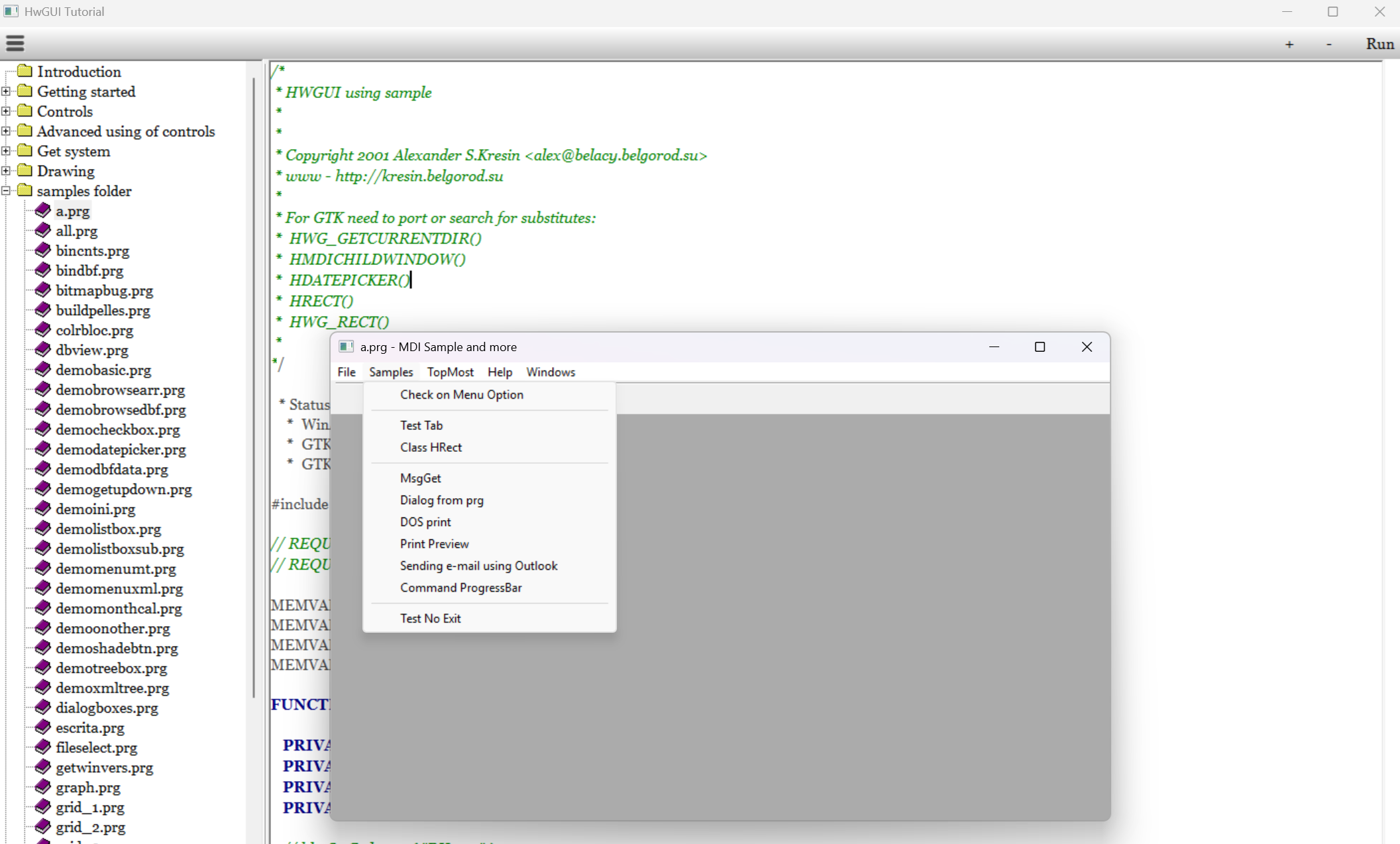Open demodatepicker.prg in the tree
This screenshot has width=1400, height=844.
(x=121, y=450)
